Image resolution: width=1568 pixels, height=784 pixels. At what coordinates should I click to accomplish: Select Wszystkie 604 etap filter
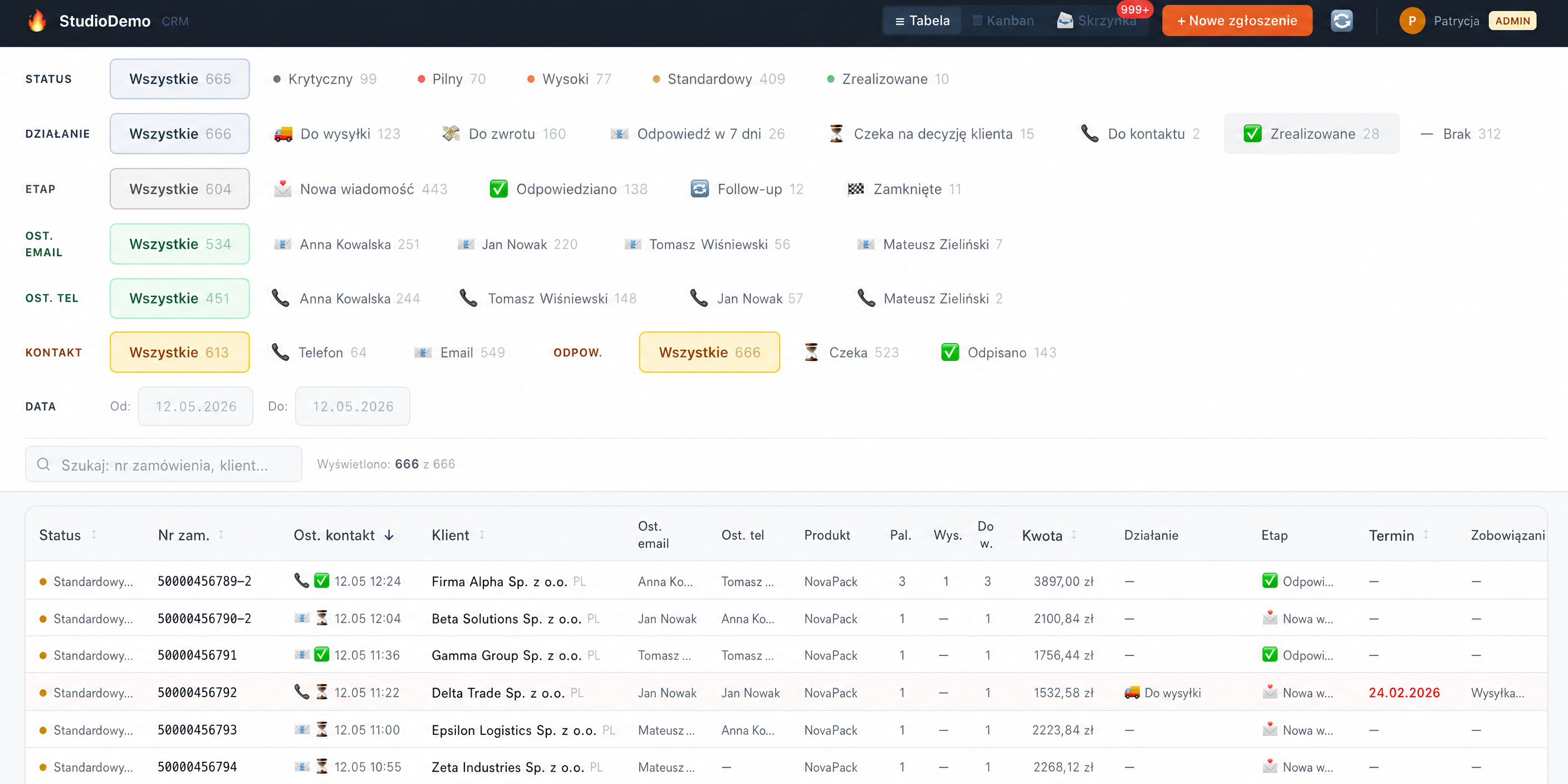(x=179, y=189)
